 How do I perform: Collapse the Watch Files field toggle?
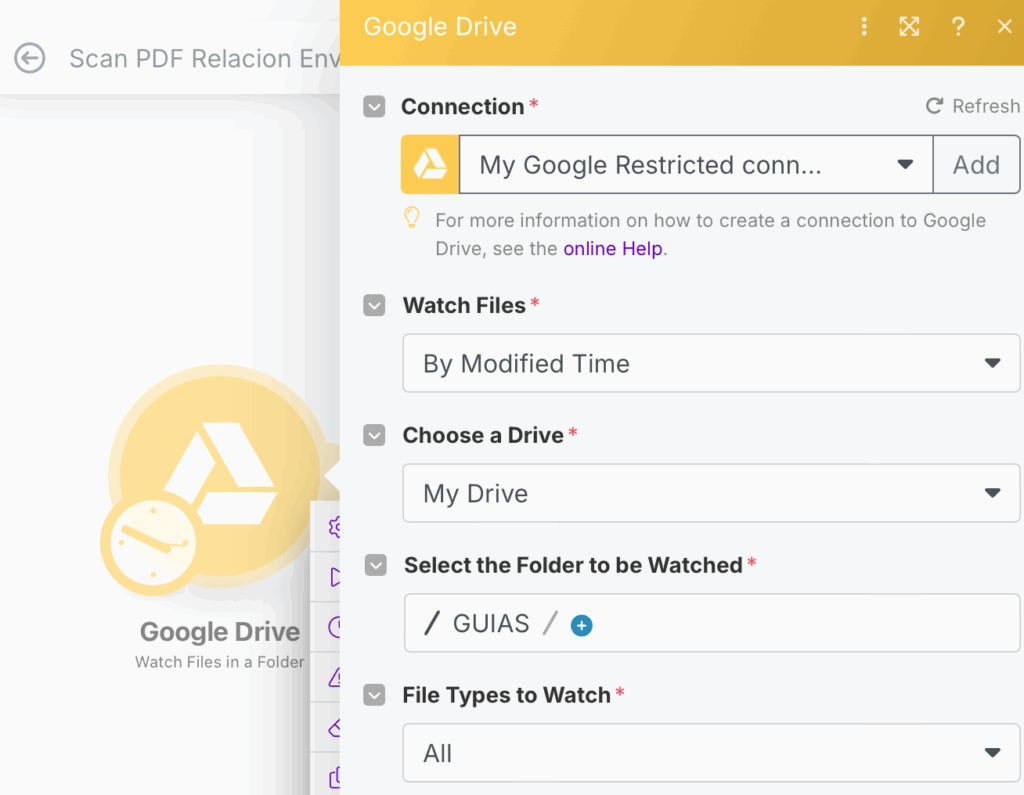click(374, 305)
